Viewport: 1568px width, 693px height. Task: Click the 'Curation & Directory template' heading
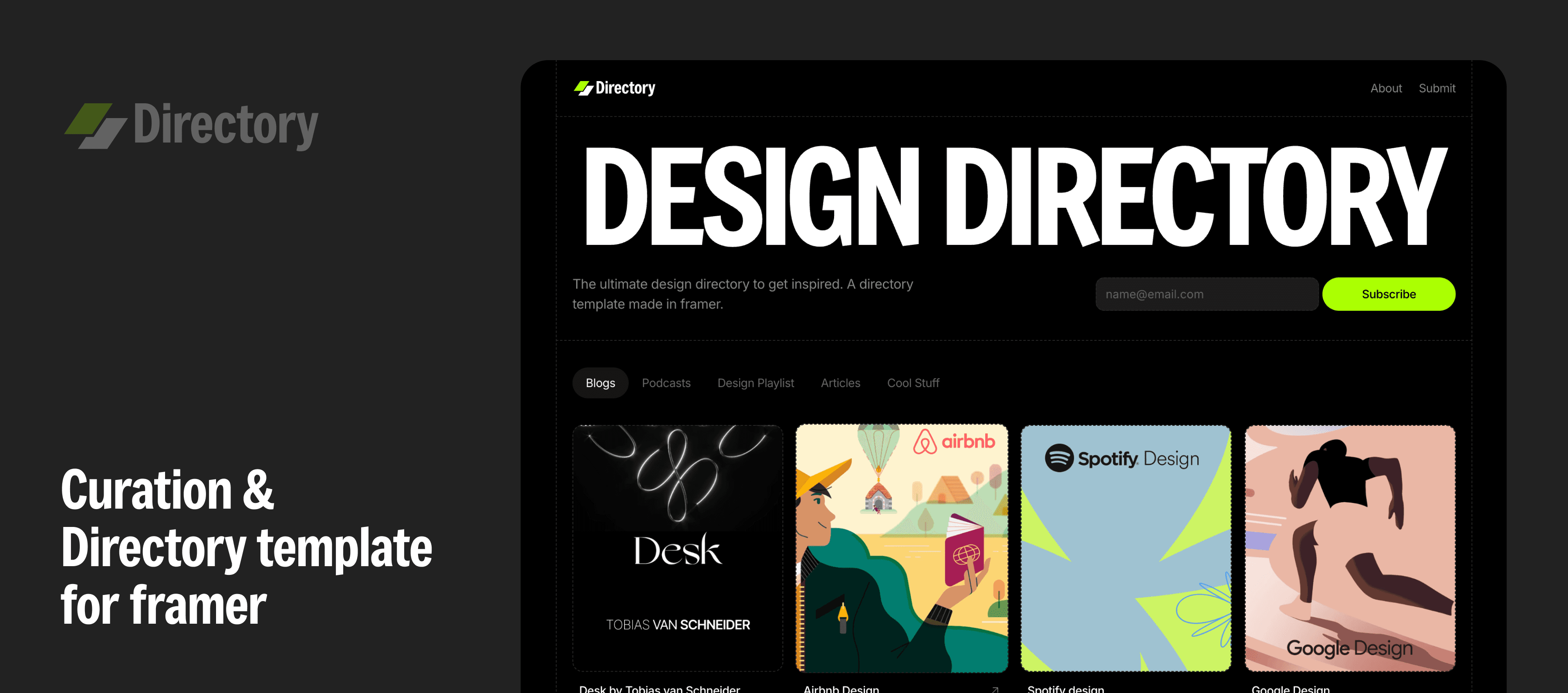(x=247, y=547)
